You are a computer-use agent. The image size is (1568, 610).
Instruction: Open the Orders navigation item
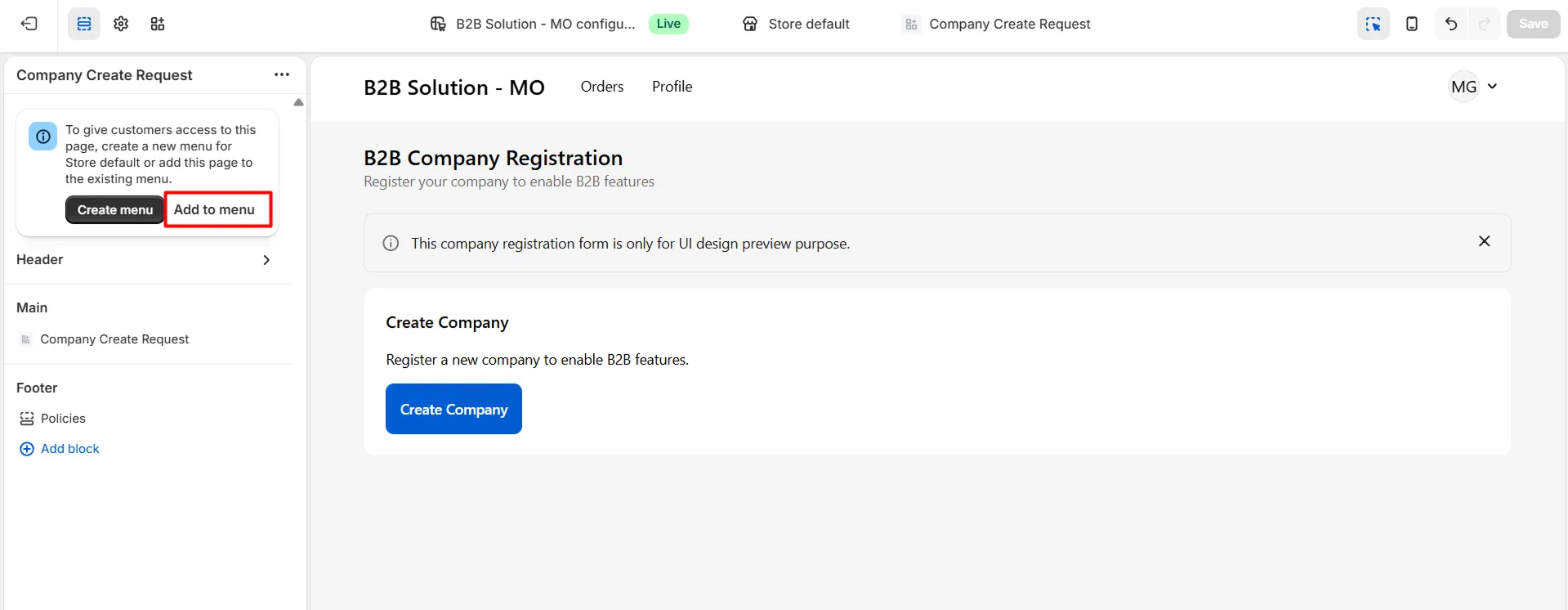point(602,87)
